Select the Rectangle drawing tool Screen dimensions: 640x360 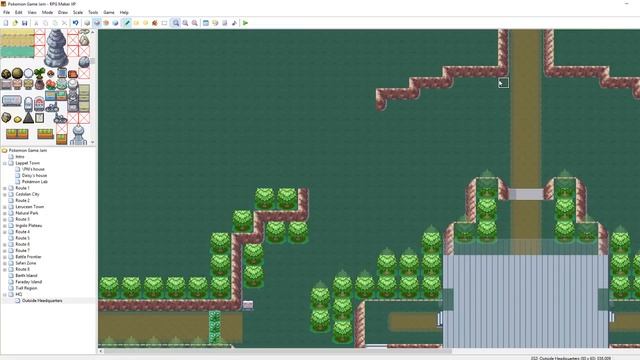(136, 23)
